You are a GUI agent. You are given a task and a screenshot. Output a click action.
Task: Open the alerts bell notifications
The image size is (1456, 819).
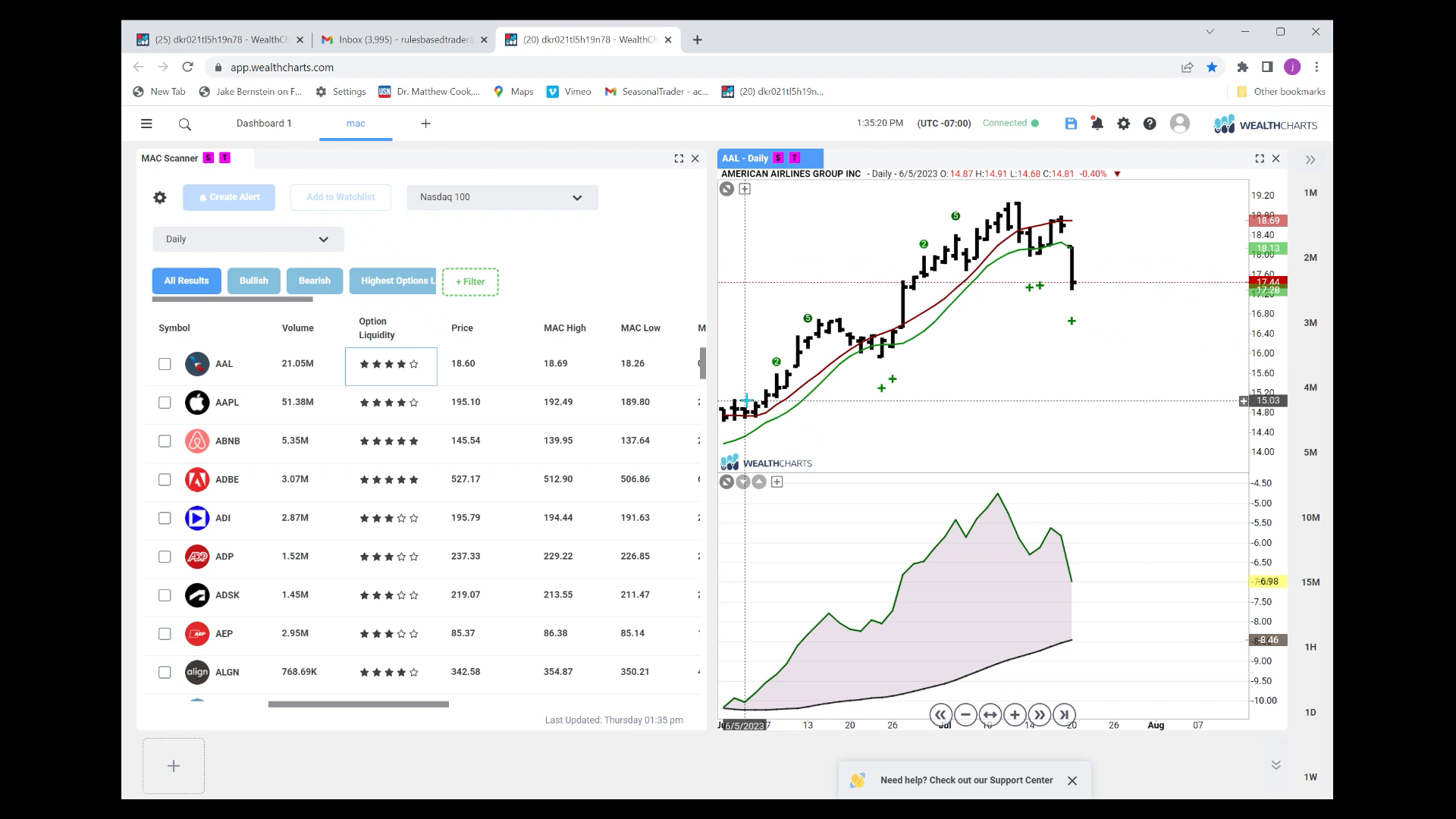click(1097, 123)
